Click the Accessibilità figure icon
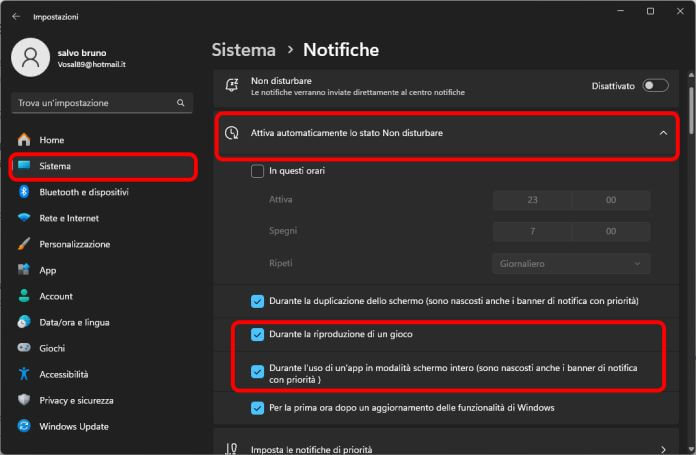 [x=24, y=374]
